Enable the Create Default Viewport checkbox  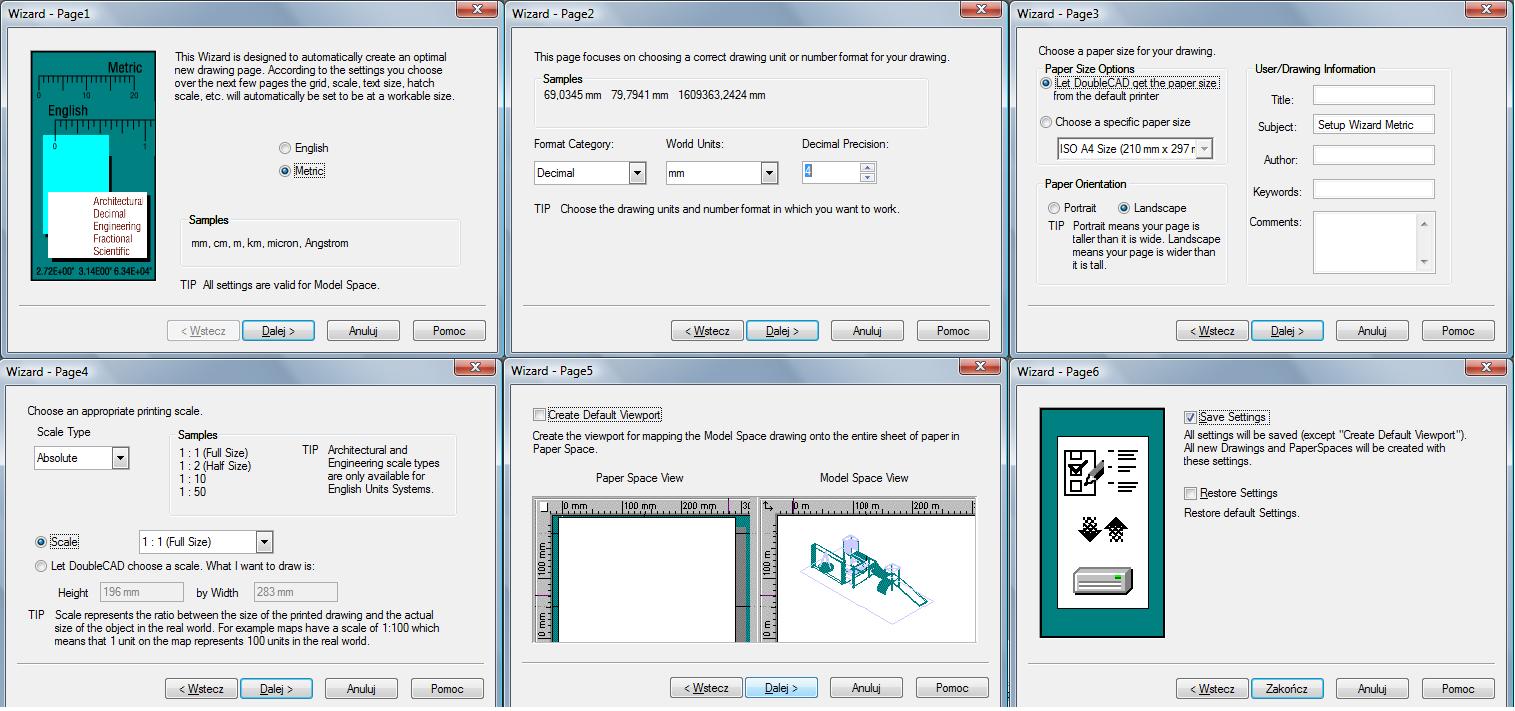click(x=540, y=415)
